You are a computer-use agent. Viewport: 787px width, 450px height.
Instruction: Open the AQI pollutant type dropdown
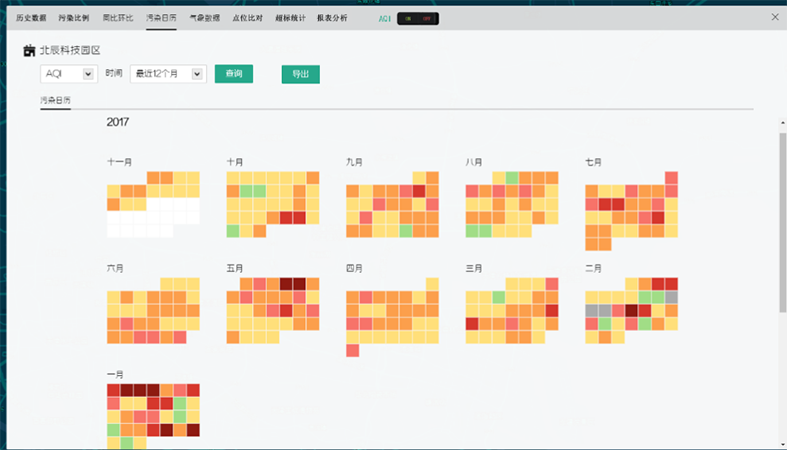click(68, 74)
